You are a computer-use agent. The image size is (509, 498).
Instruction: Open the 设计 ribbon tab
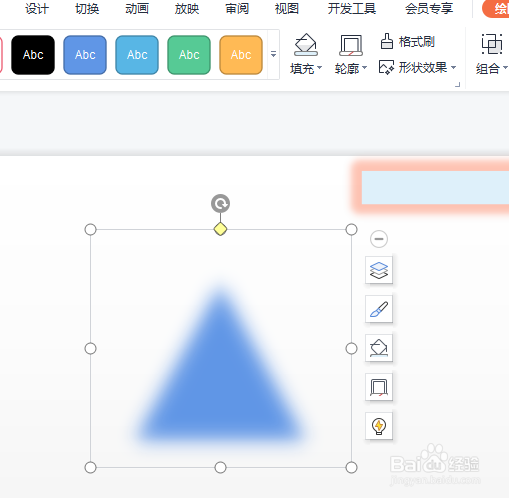37,9
